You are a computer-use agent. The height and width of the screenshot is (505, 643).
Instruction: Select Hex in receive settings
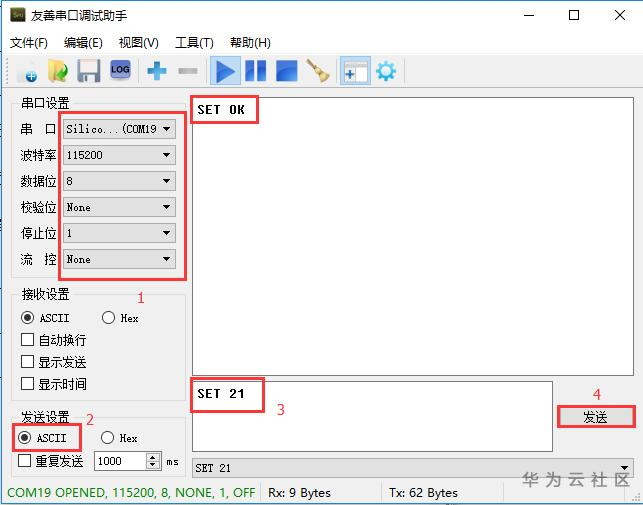[120, 318]
